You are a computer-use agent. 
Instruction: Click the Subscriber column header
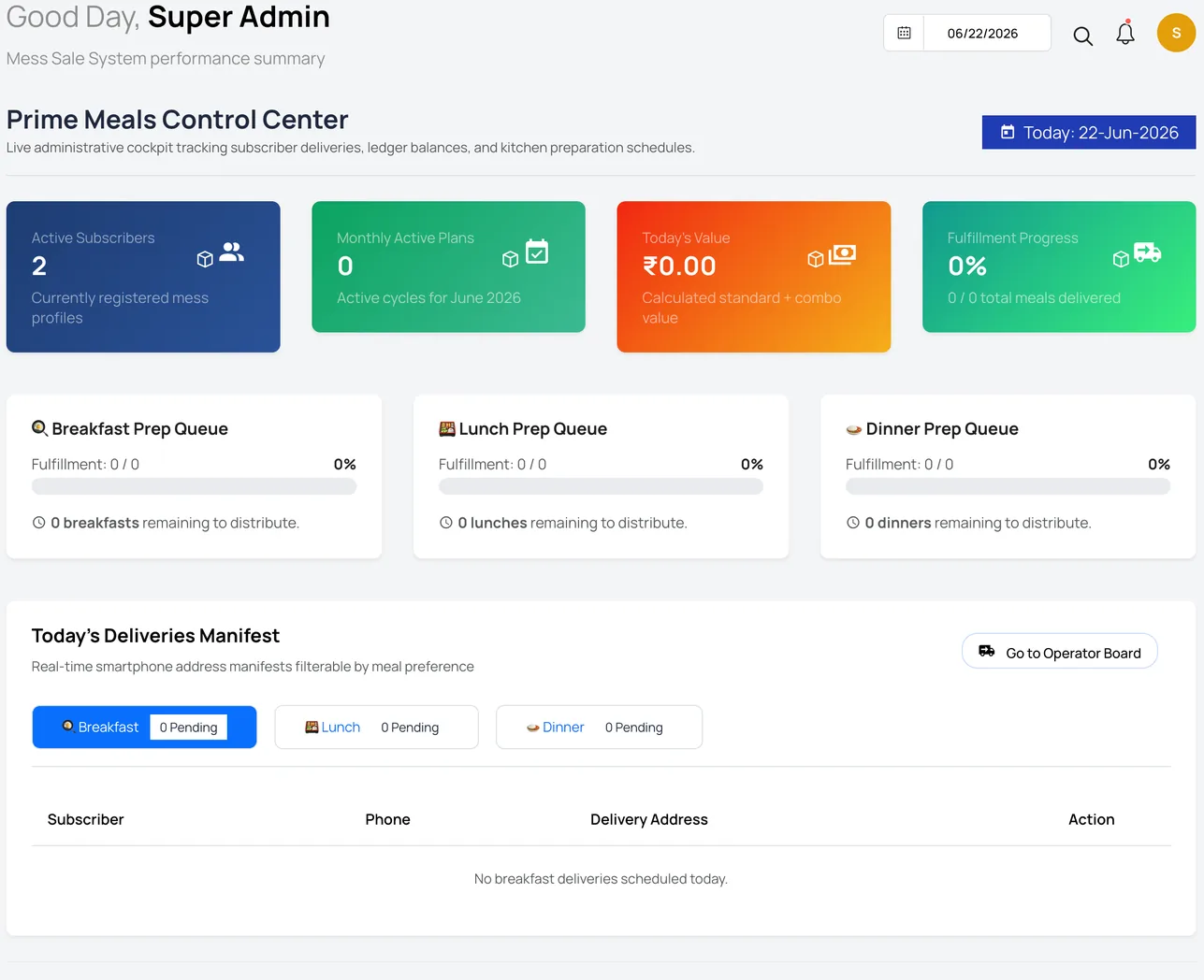86,819
